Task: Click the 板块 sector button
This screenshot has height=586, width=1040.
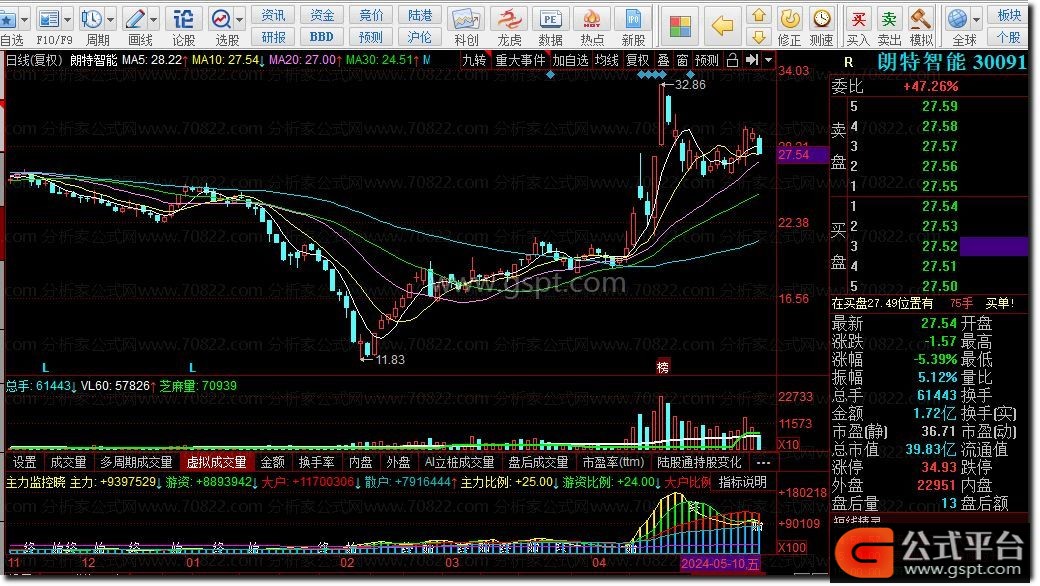Action: tap(1009, 15)
